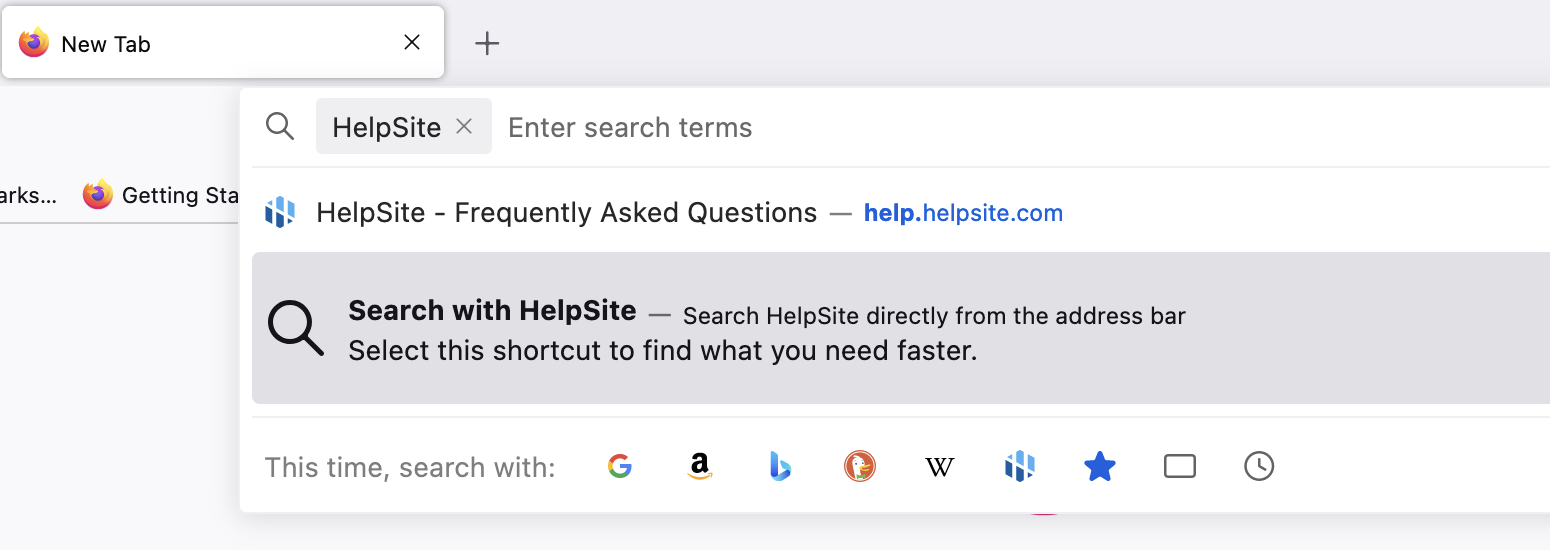Viewport: 1550px width, 550px height.
Task: Choose the Amazon search engine icon
Action: point(700,466)
